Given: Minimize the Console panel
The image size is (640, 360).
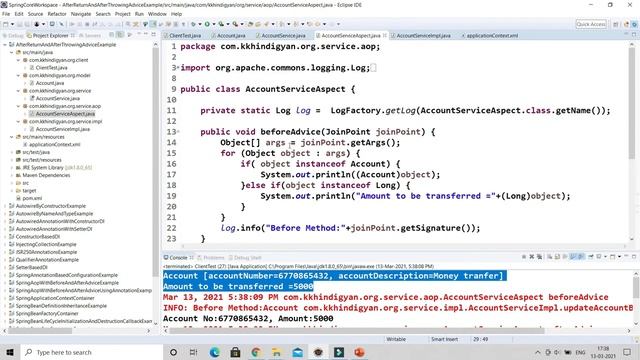Looking at the screenshot, I should pyautogui.click(x=626, y=256).
